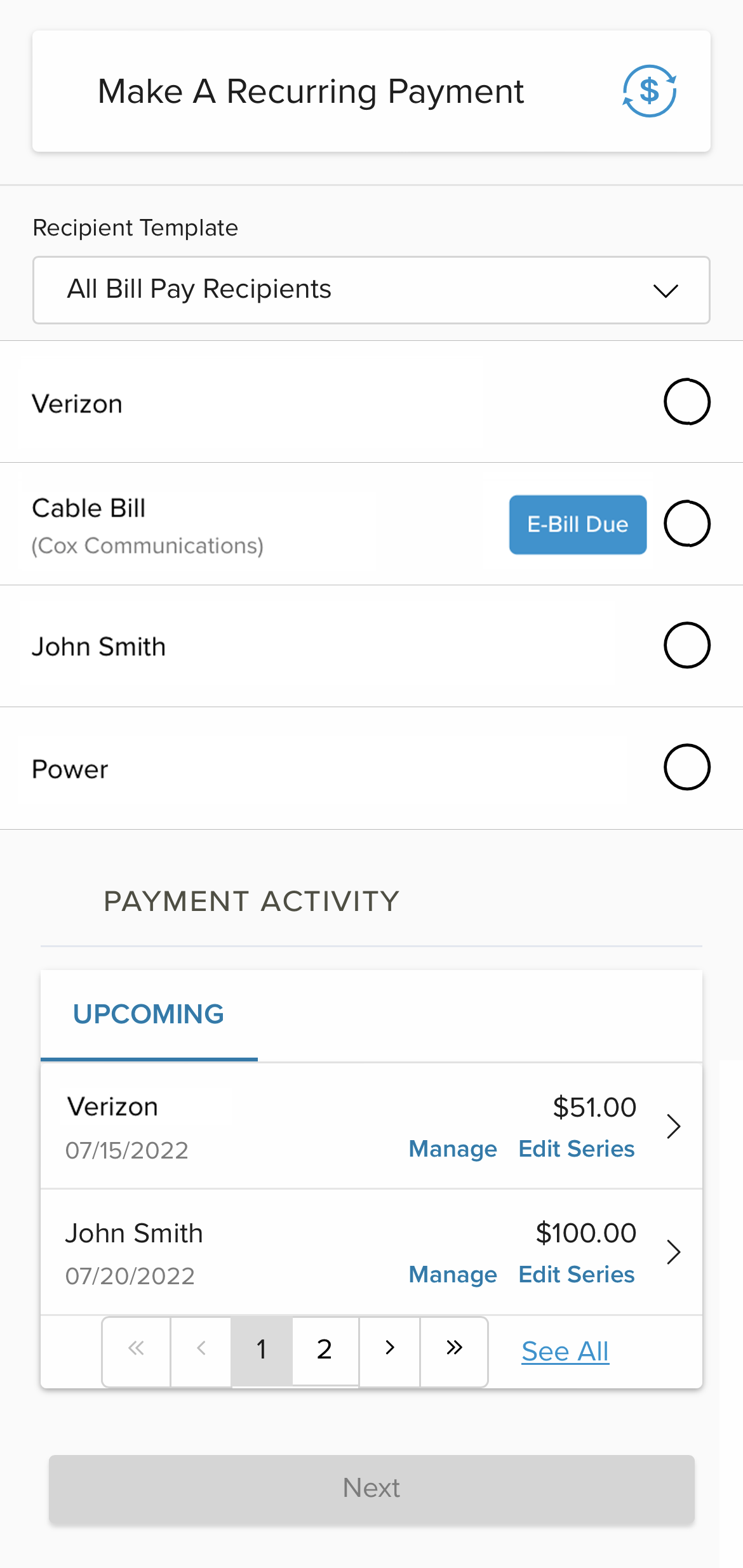The height and width of the screenshot is (1568, 743).
Task: Select the John Smith recipient radio button
Action: (686, 645)
